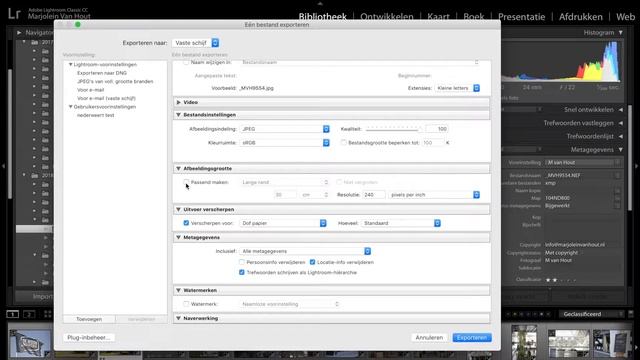Select 'Exporteren naar DNG' preset

(x=102, y=73)
